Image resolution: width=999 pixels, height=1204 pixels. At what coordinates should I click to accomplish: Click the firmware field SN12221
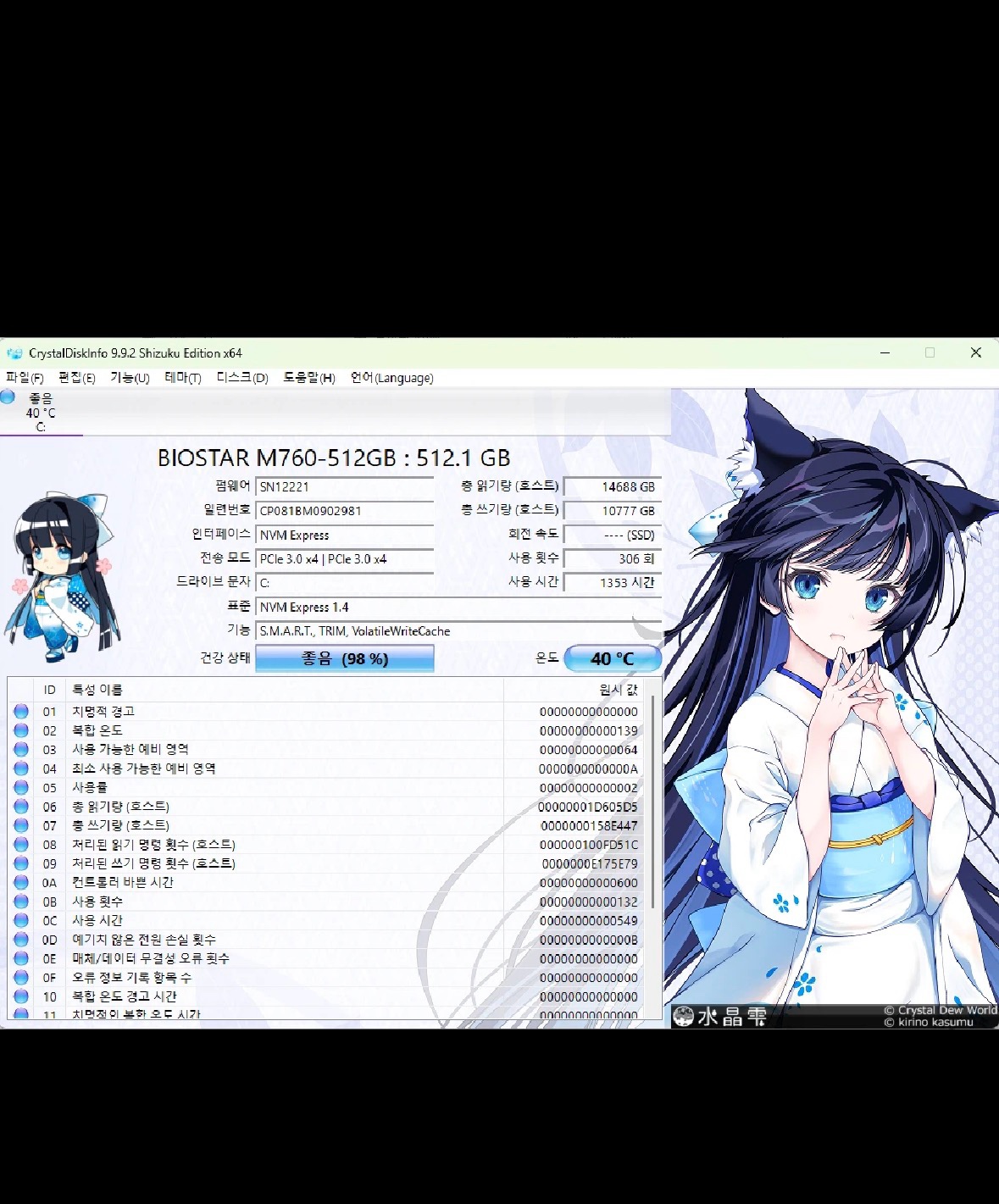coord(345,487)
